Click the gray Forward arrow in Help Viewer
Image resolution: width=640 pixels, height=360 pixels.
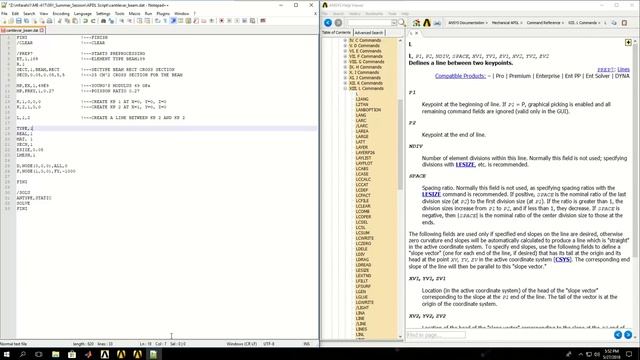point(338,23)
